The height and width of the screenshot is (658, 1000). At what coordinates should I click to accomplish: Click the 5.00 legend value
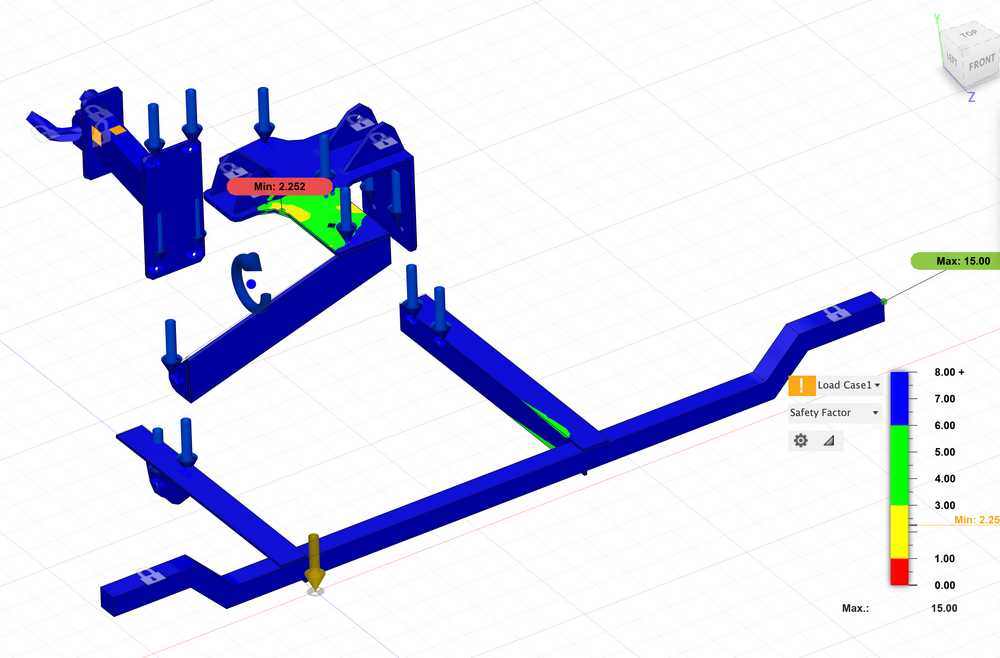point(945,452)
